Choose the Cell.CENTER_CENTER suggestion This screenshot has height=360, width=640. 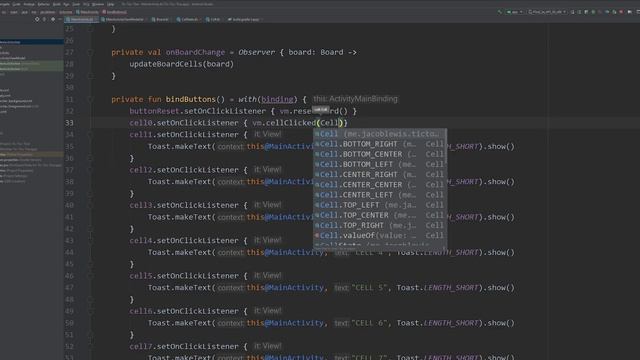point(380,185)
